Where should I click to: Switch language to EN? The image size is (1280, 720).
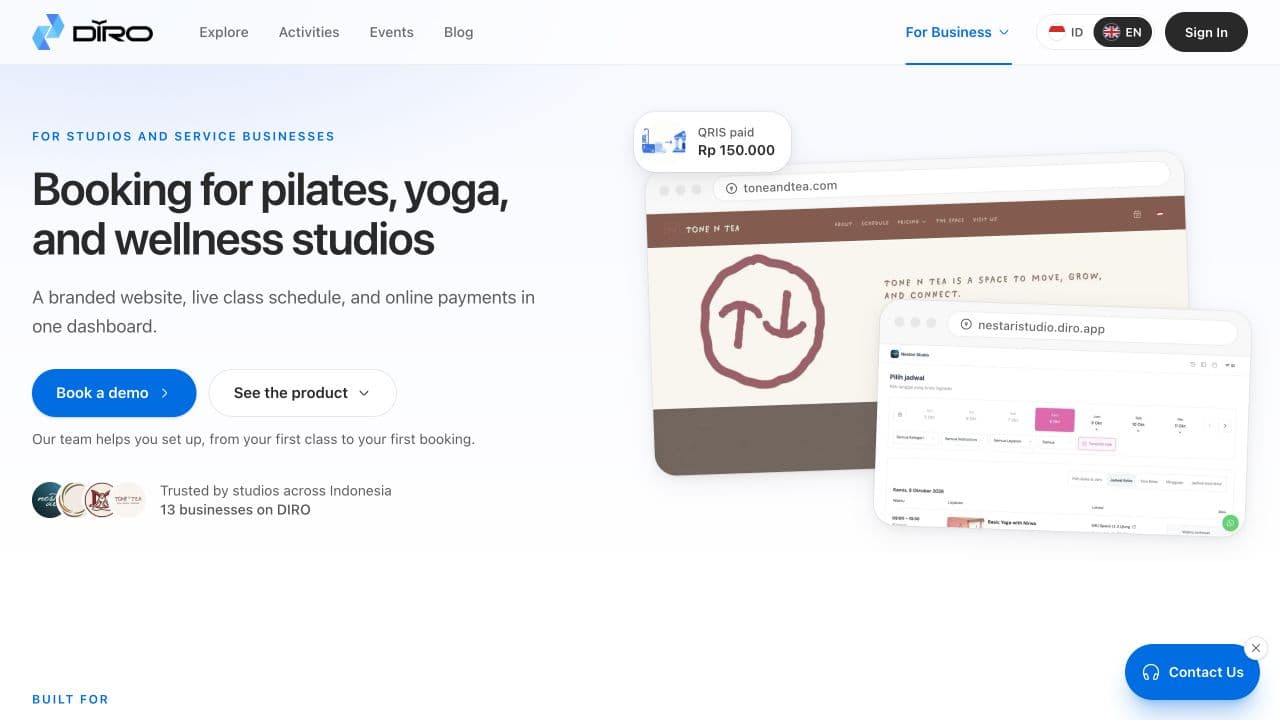tap(1122, 32)
